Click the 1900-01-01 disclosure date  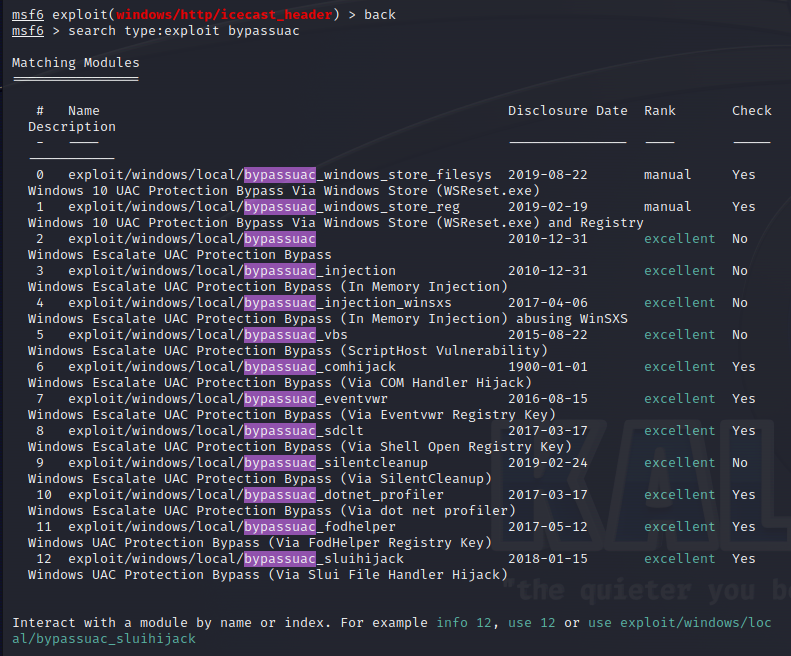[x=547, y=367]
